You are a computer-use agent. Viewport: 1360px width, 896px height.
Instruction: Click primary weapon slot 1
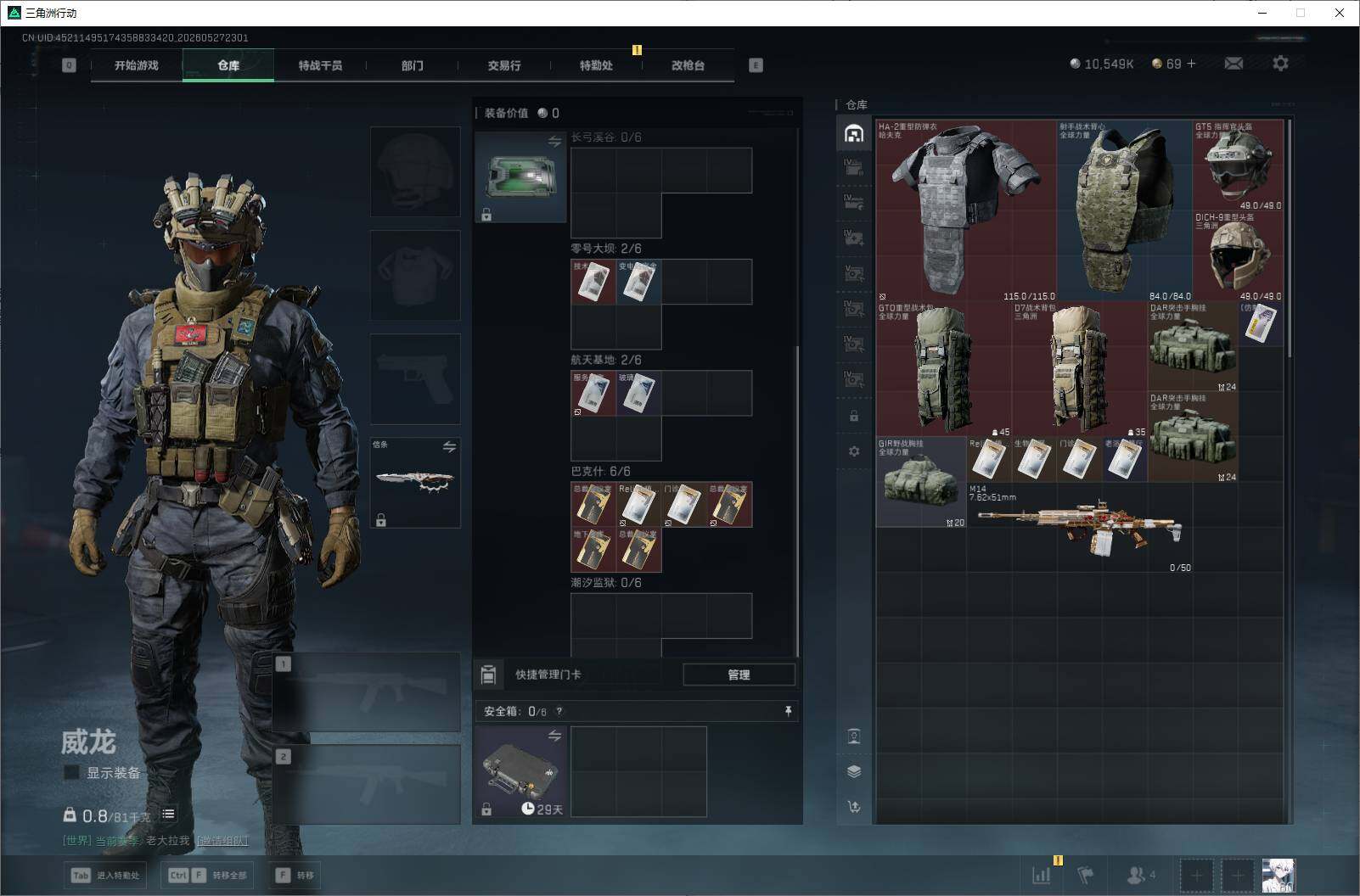(367, 692)
